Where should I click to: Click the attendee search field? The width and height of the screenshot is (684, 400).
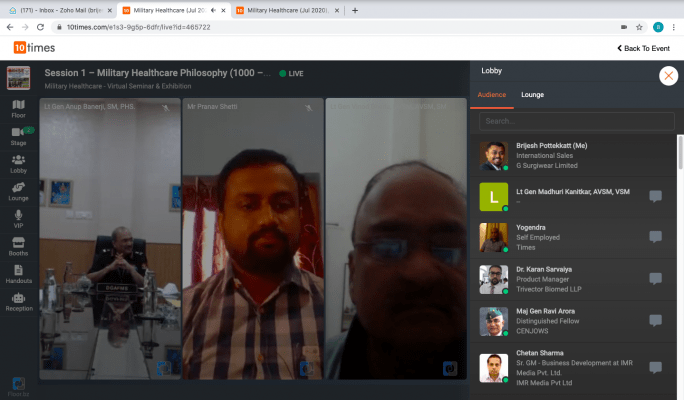575,122
